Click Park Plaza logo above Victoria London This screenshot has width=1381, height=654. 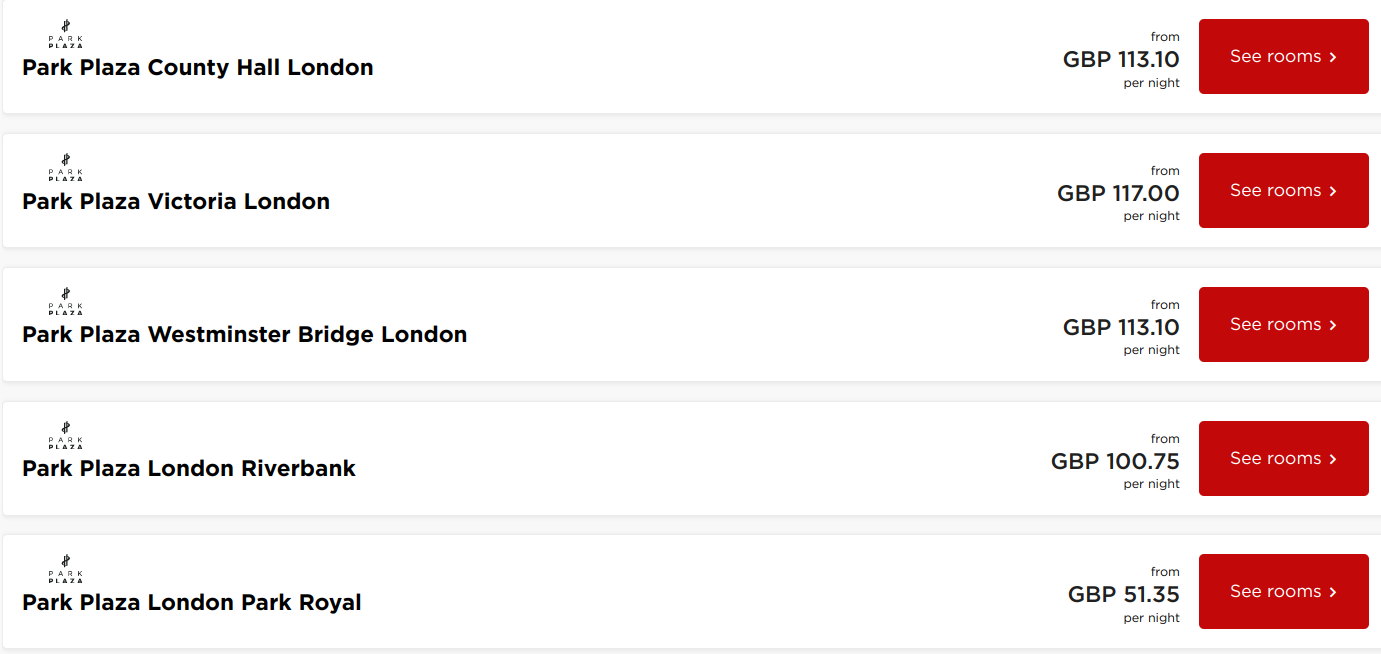(66, 168)
